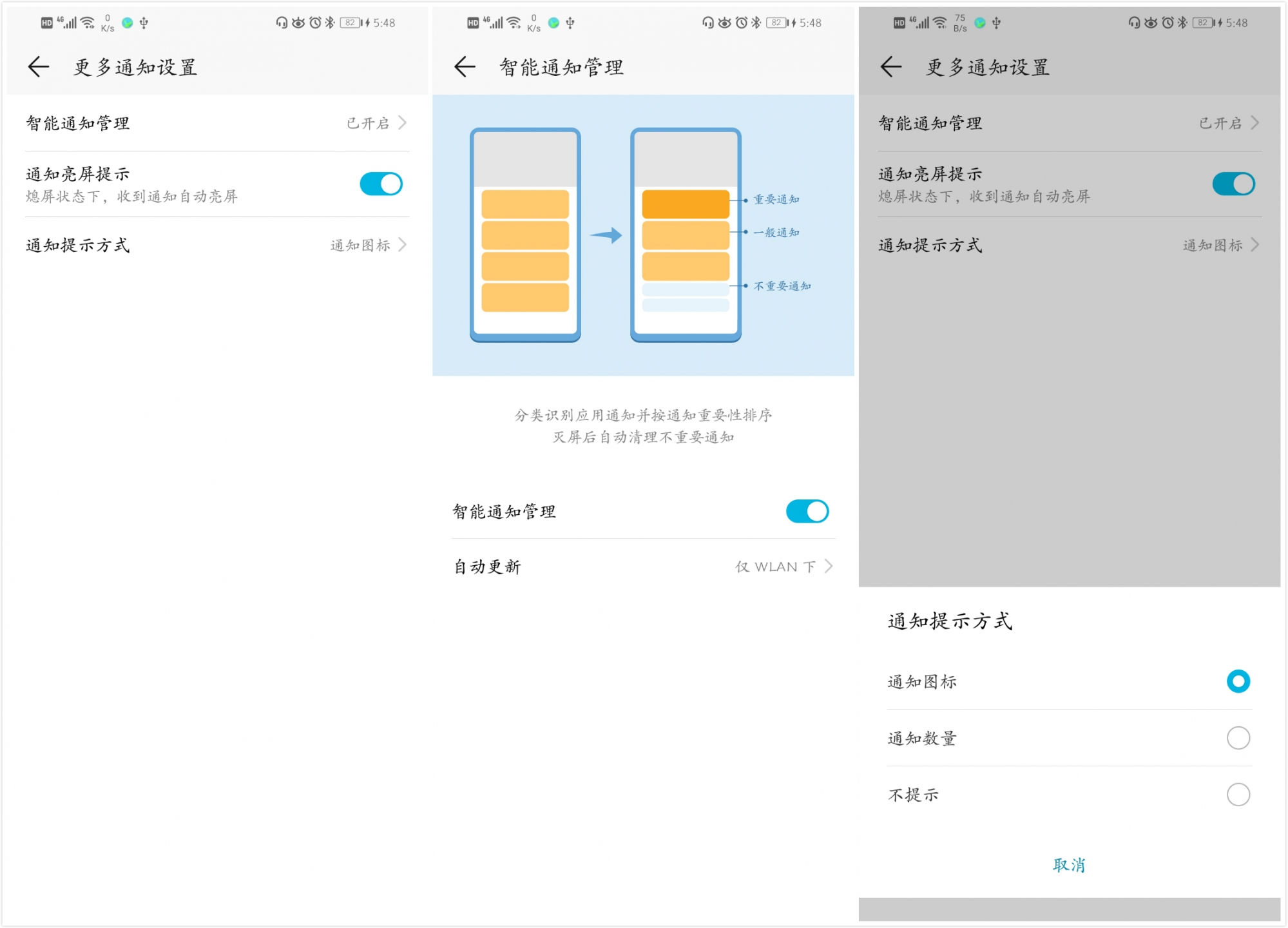Tap the 通知提示方式 dialog title
The width and height of the screenshot is (1288, 928).
point(948,621)
